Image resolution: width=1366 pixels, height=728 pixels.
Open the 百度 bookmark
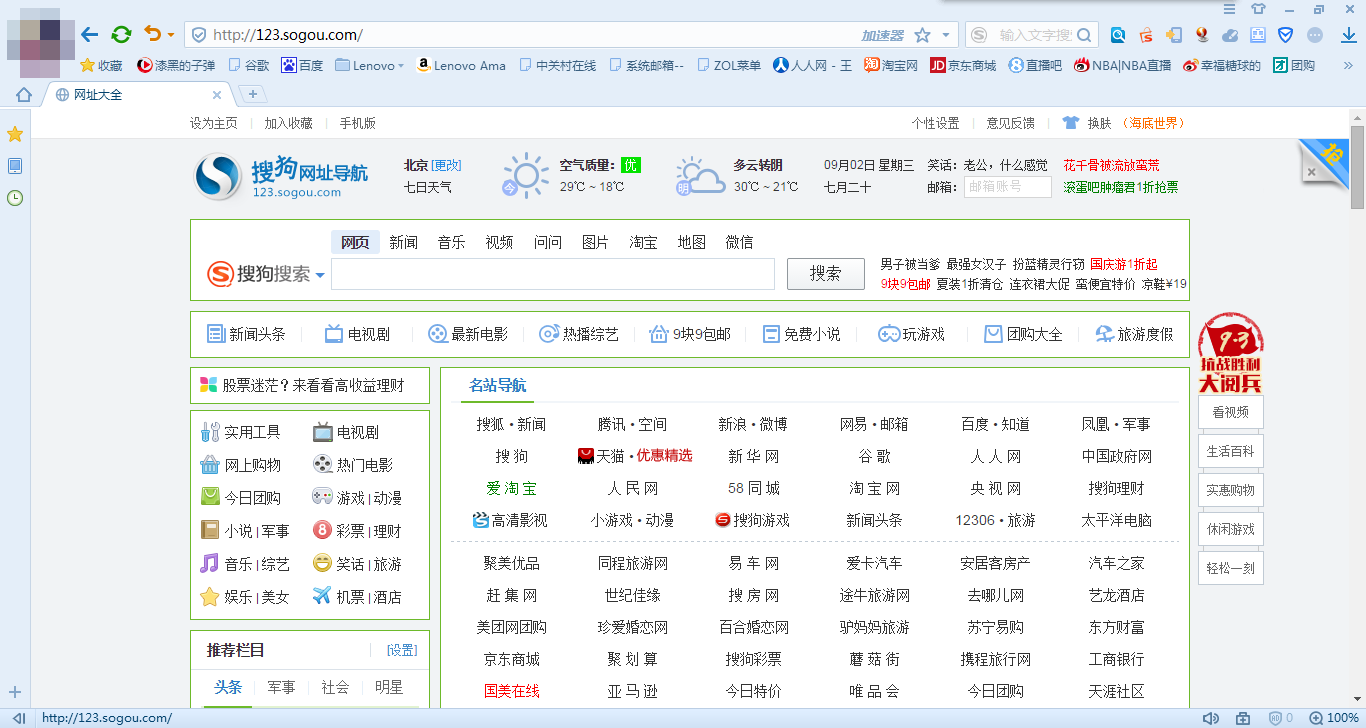click(302, 65)
